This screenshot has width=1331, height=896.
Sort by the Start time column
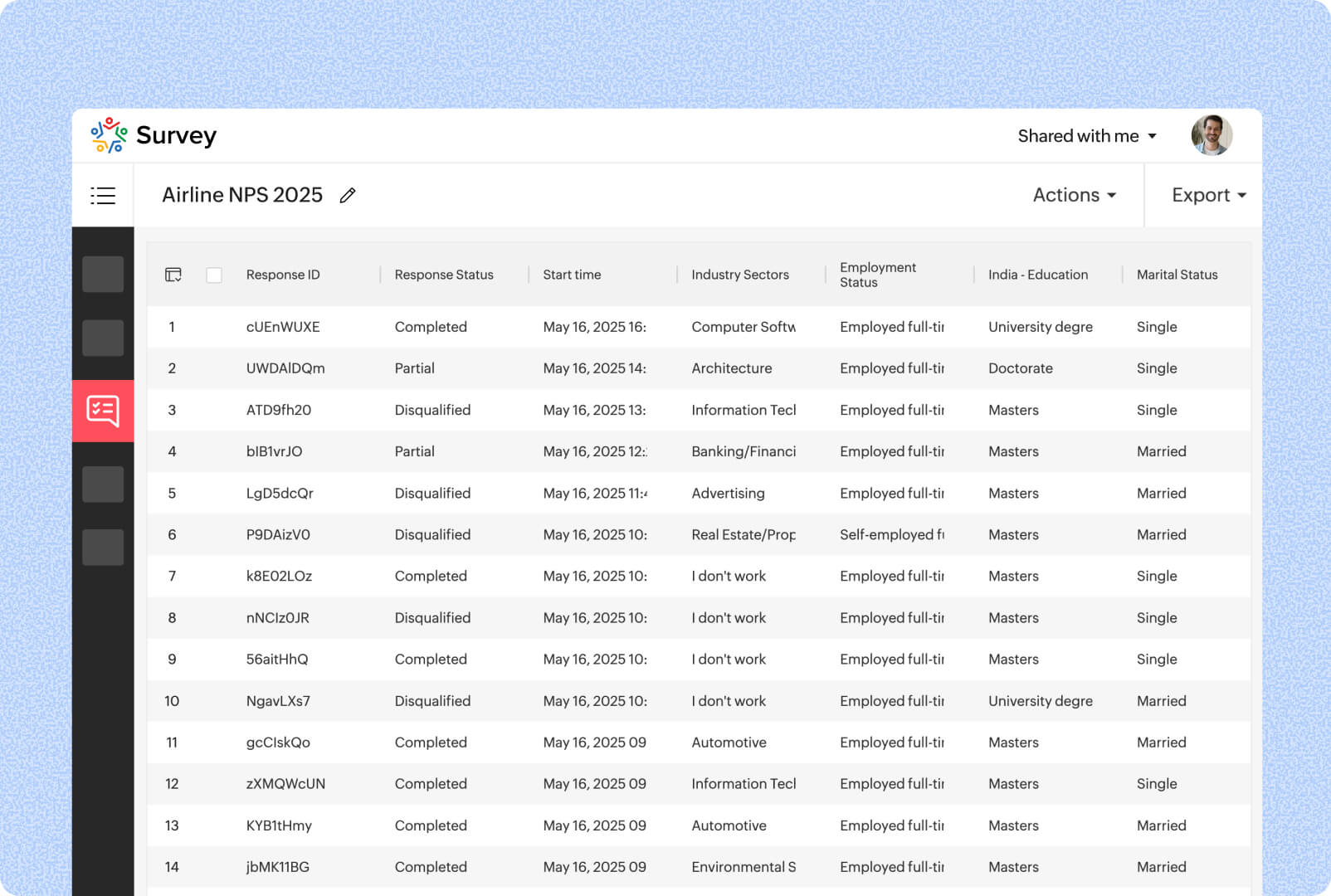[x=571, y=275]
